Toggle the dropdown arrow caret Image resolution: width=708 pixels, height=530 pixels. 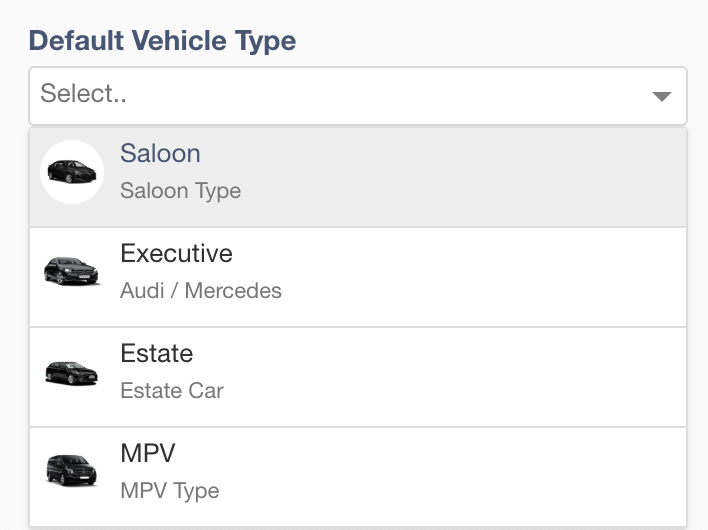[661, 96]
